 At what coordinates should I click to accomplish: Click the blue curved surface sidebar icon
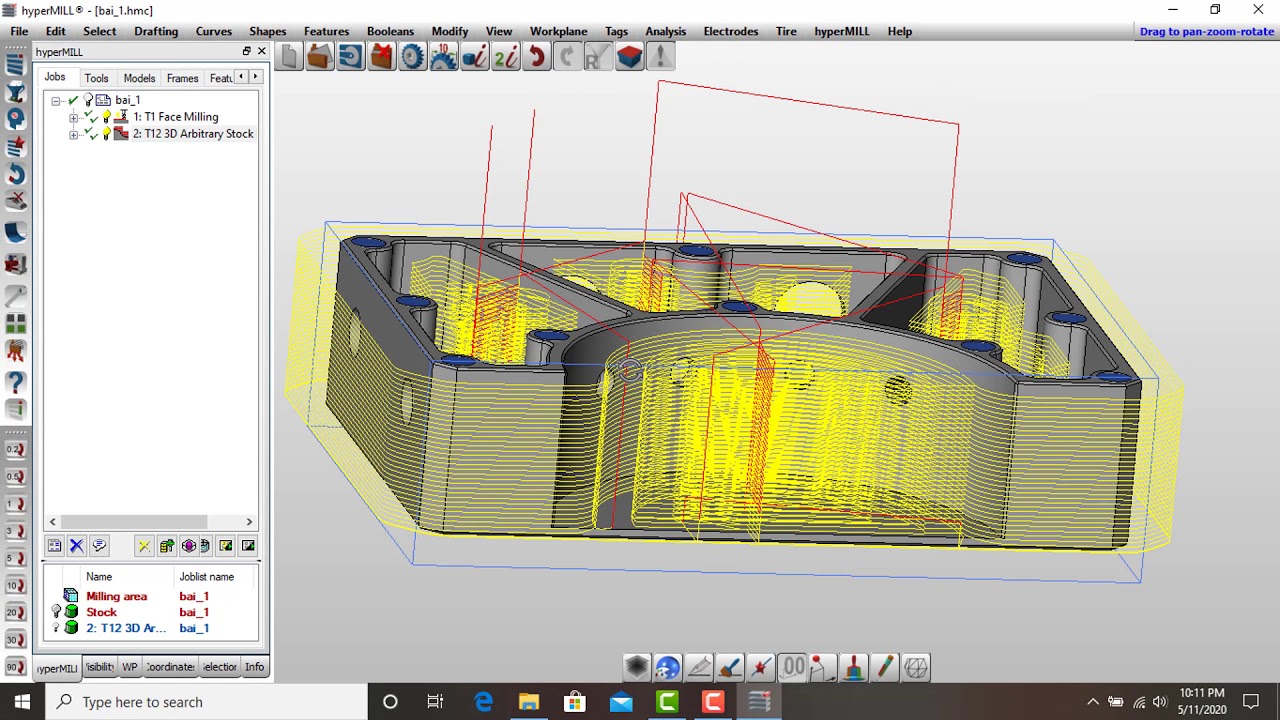point(15,232)
